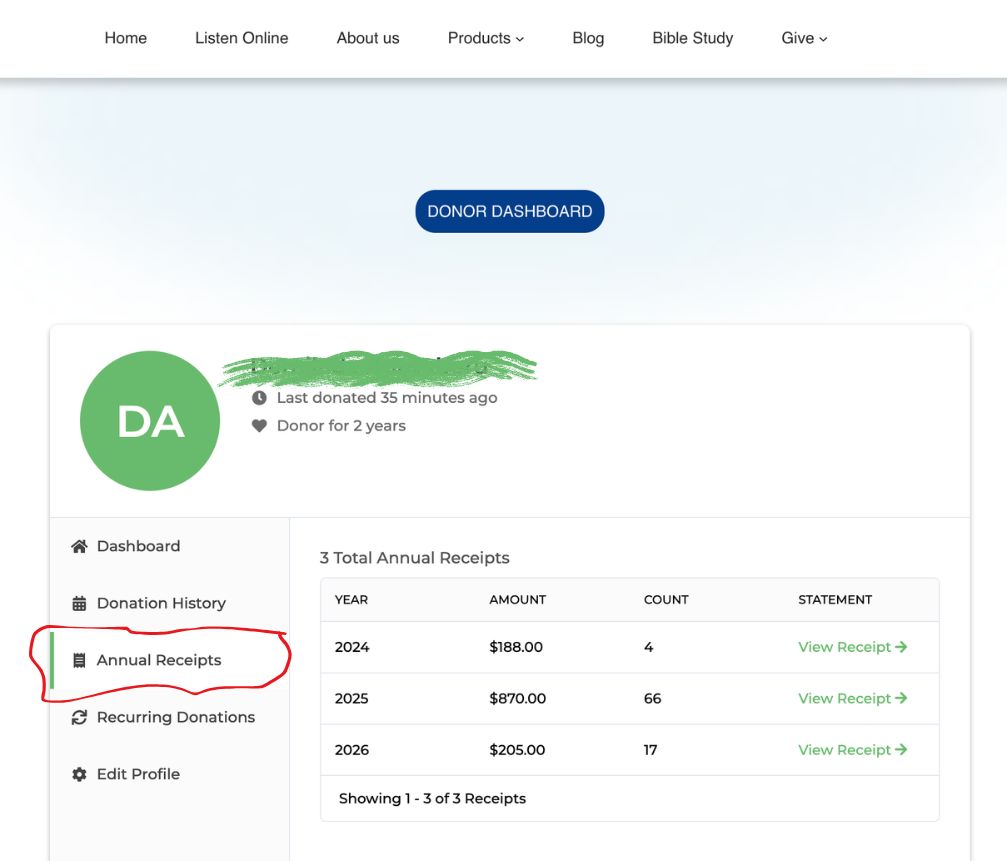Click the Recurring Donations refresh icon

pyautogui.click(x=79, y=717)
